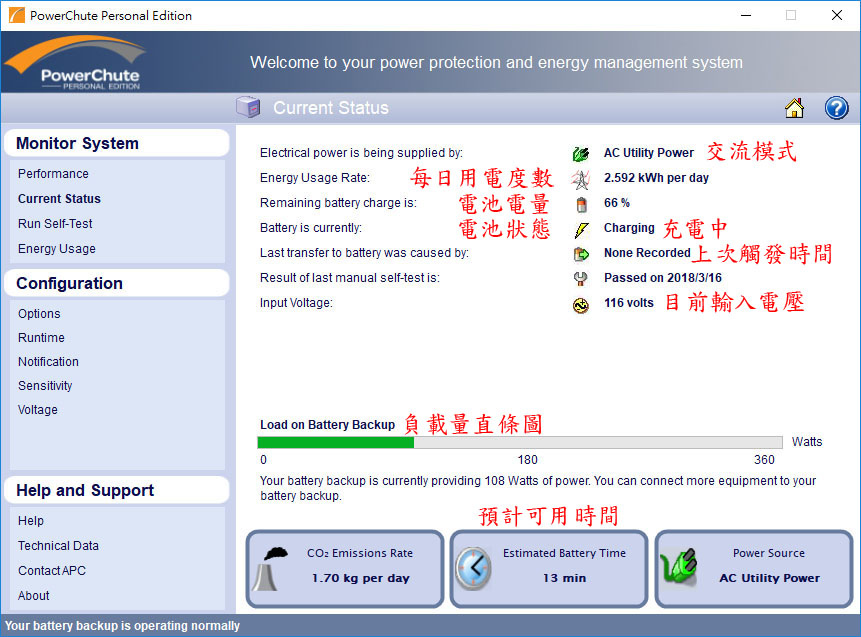Open Technical Data page
The image size is (861, 637).
click(x=58, y=546)
